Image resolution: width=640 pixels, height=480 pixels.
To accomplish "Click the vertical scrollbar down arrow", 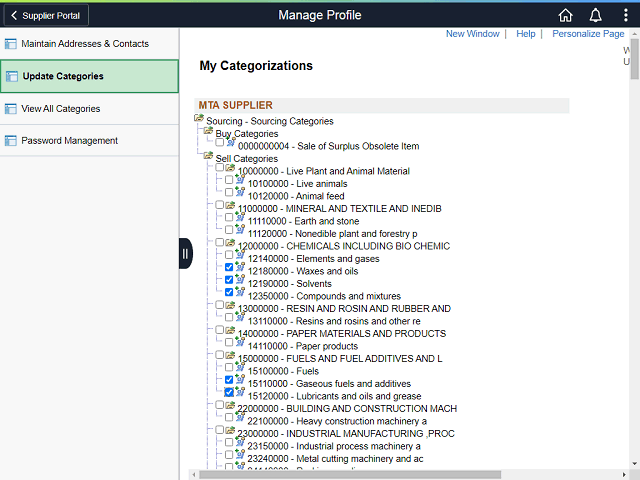I will pos(635,464).
